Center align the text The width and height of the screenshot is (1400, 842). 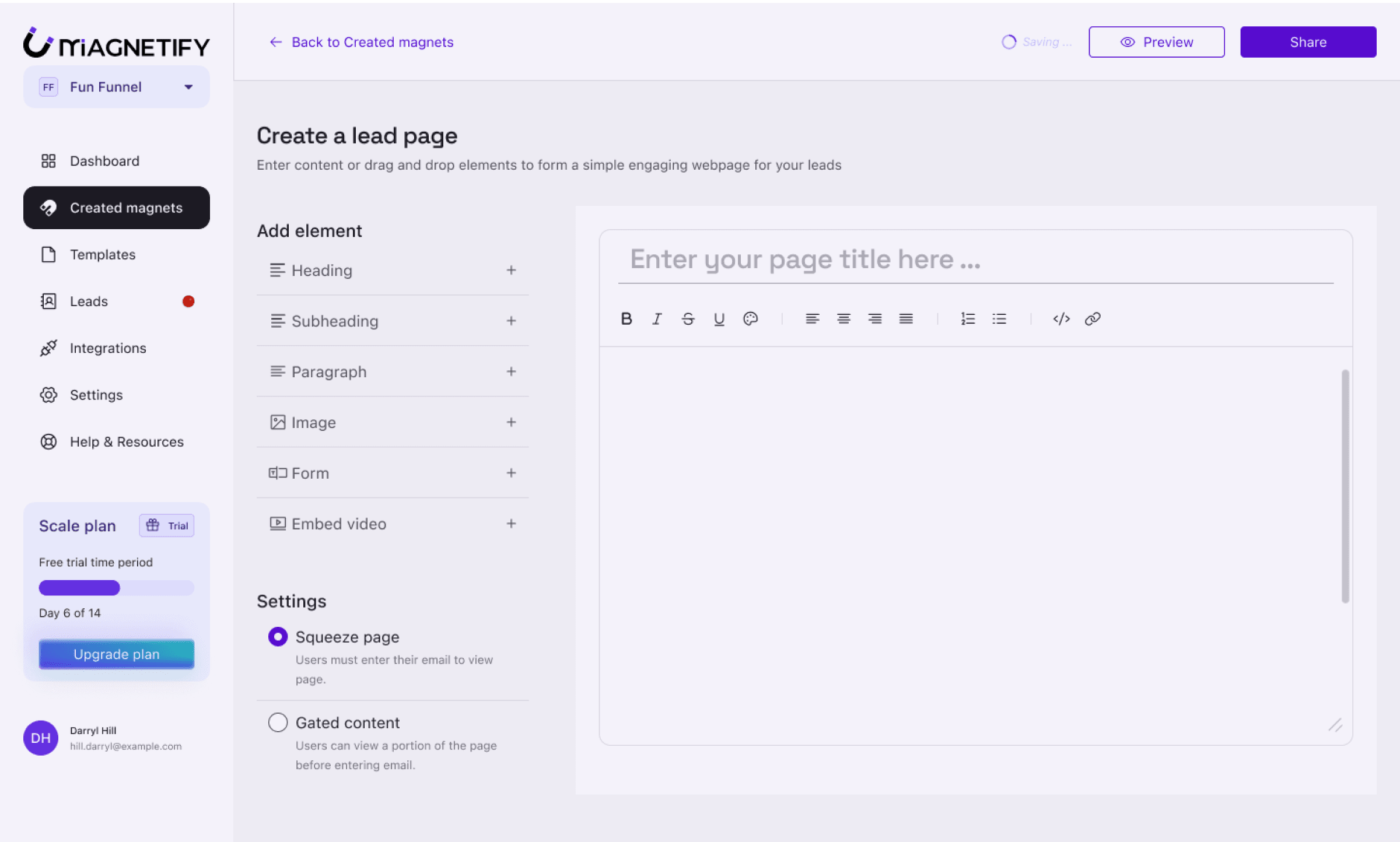click(x=843, y=318)
